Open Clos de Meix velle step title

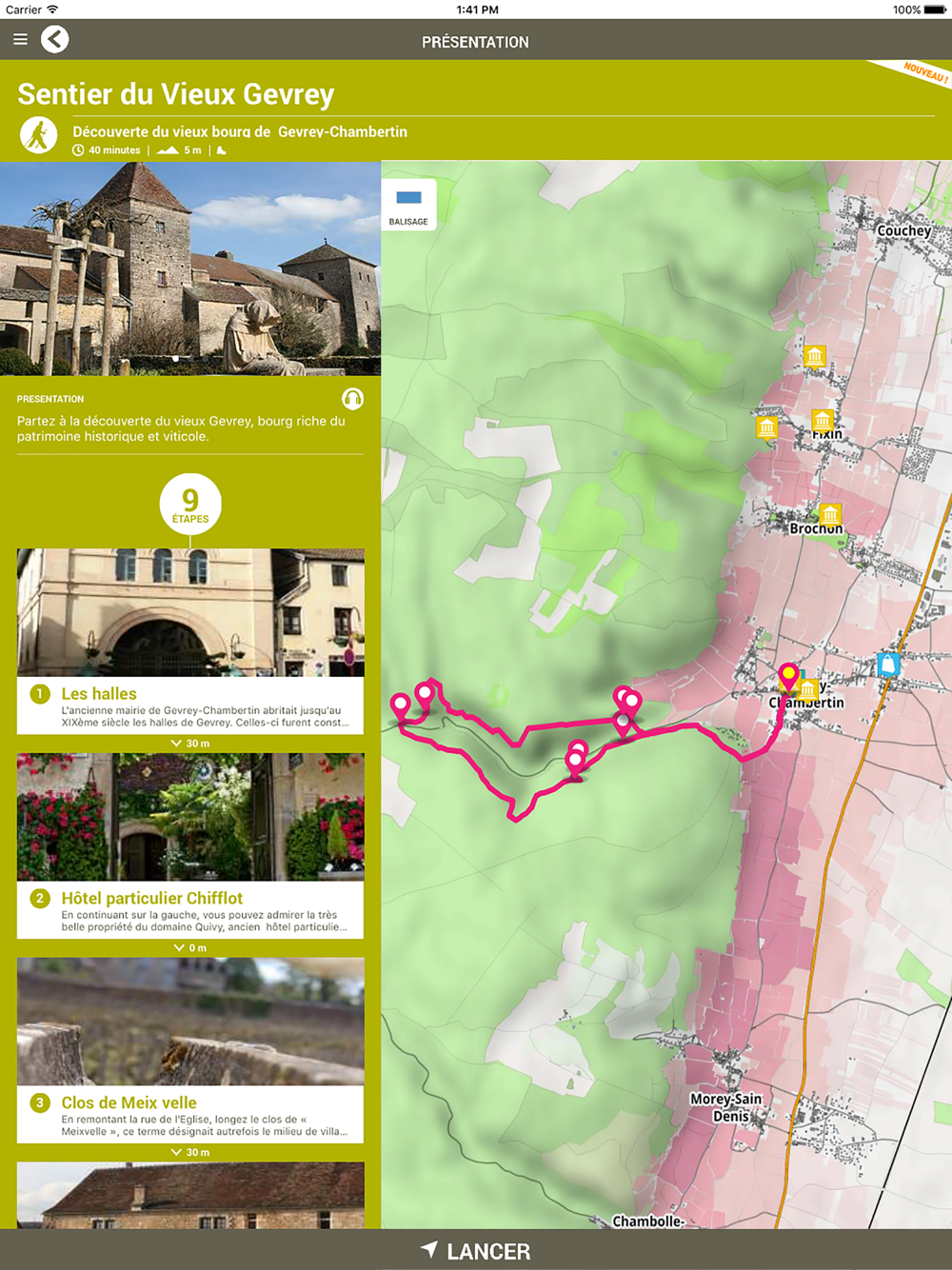[129, 1103]
